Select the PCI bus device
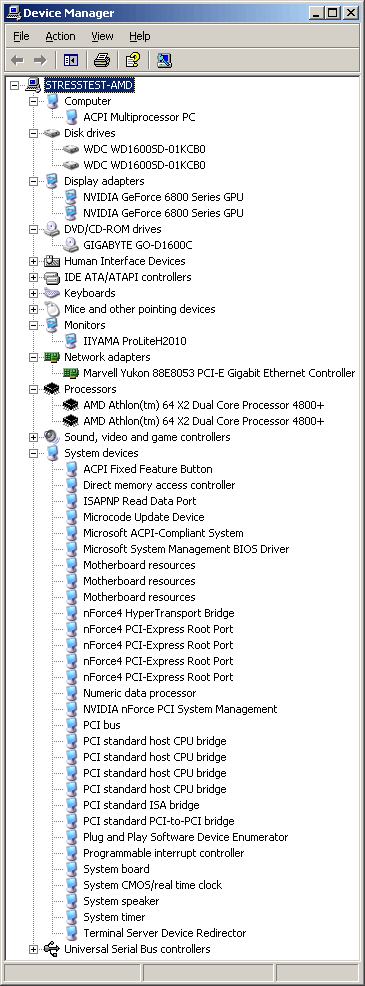The image size is (365, 986). (102, 725)
